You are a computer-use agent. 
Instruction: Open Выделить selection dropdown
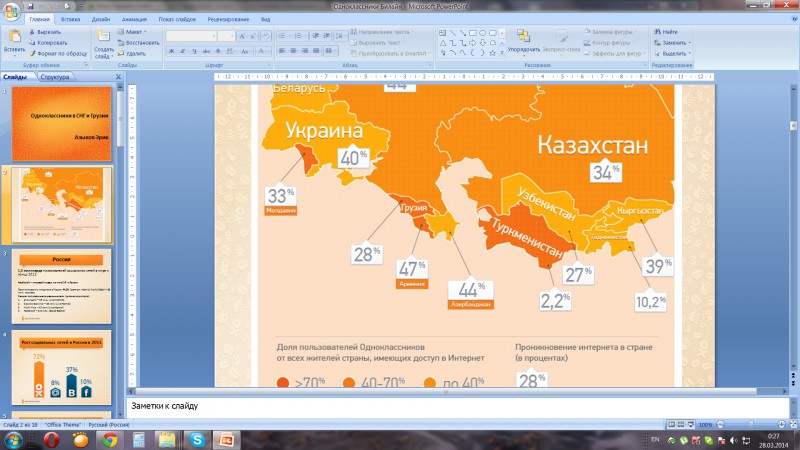[x=673, y=53]
